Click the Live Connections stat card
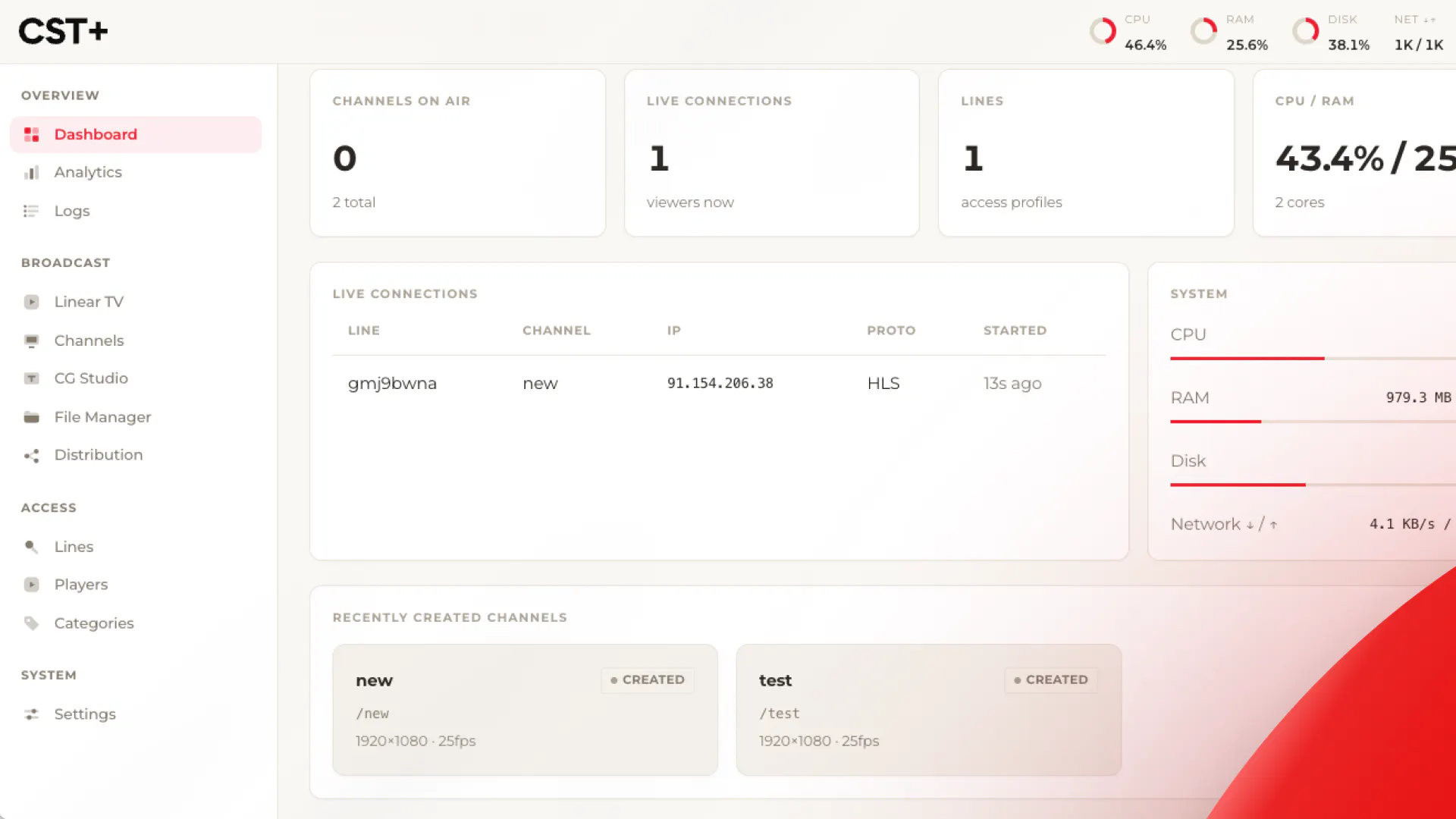 coord(771,153)
